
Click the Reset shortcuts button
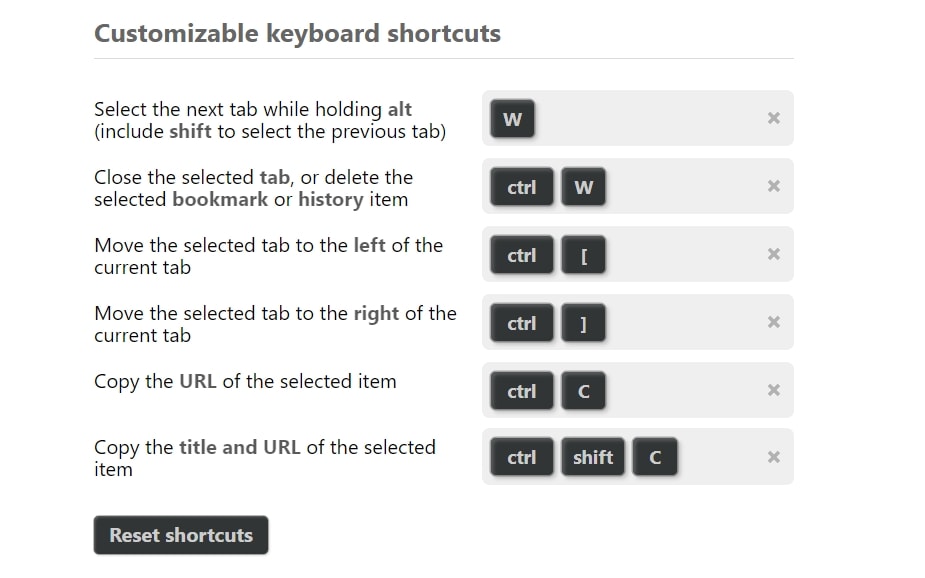tap(181, 535)
